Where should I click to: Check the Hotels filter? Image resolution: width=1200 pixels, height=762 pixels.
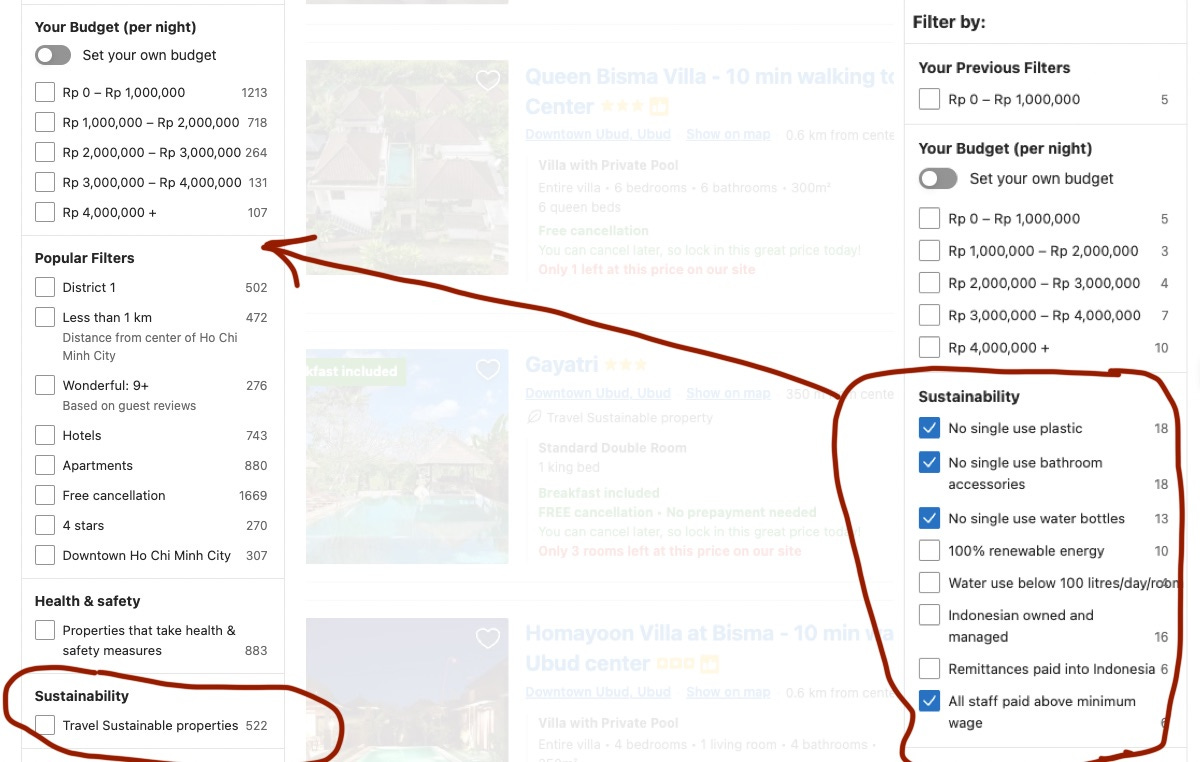pos(45,435)
